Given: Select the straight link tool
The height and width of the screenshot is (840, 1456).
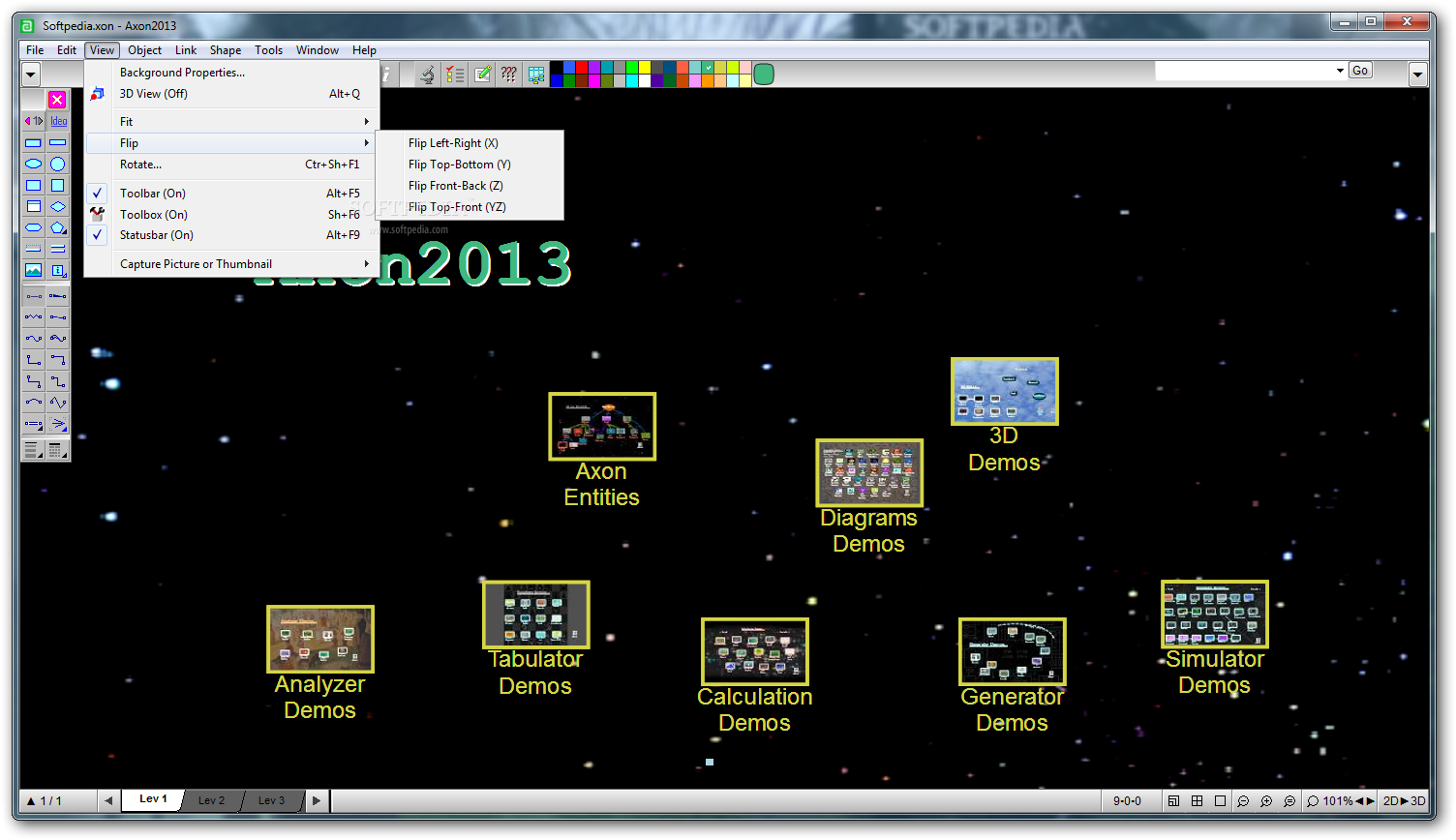Looking at the screenshot, I should 33,295.
